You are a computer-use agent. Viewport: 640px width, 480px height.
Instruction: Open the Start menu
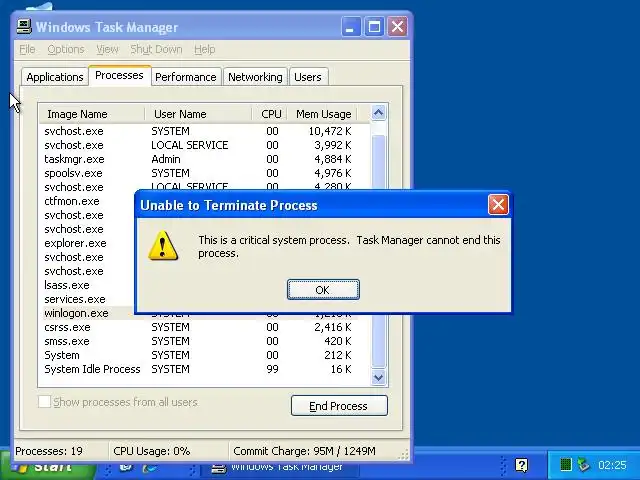[x=47, y=469]
